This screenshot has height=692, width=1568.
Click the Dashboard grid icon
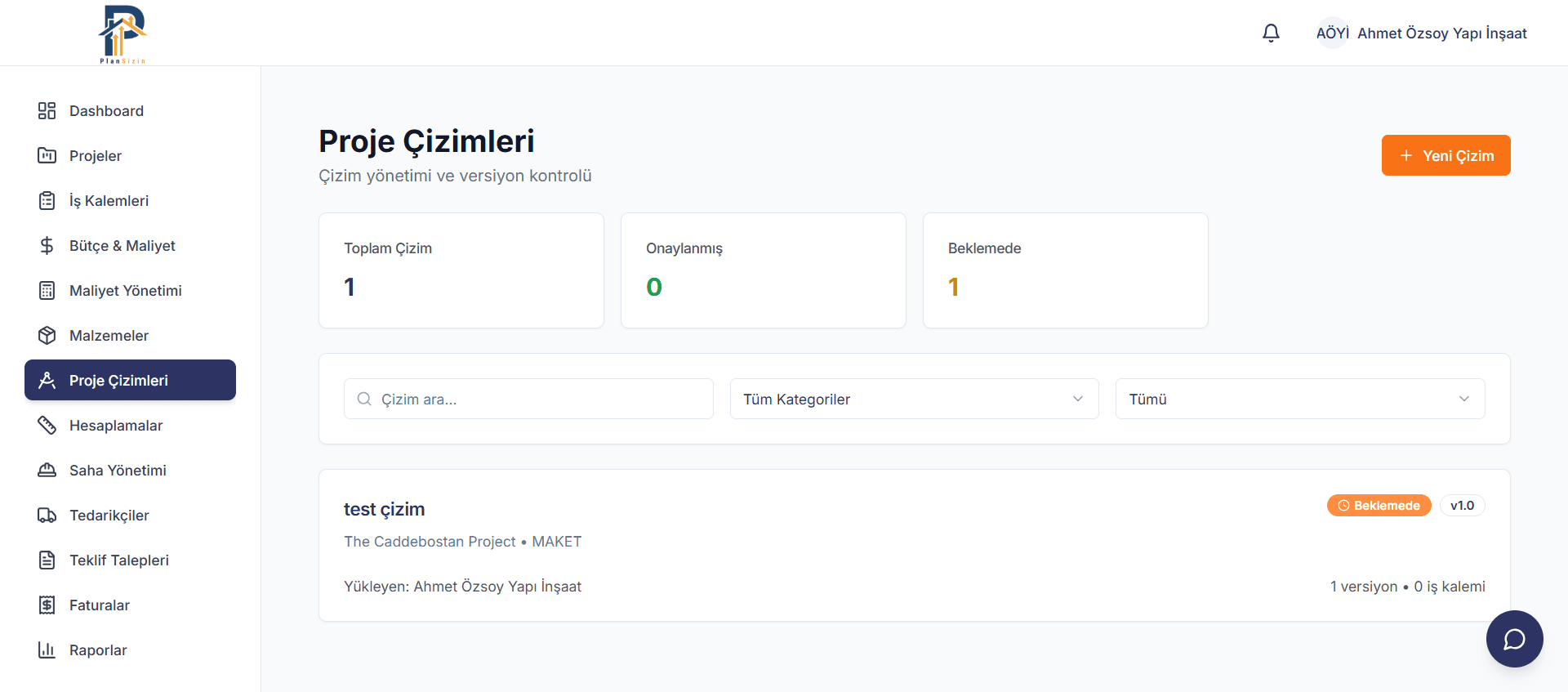click(47, 111)
